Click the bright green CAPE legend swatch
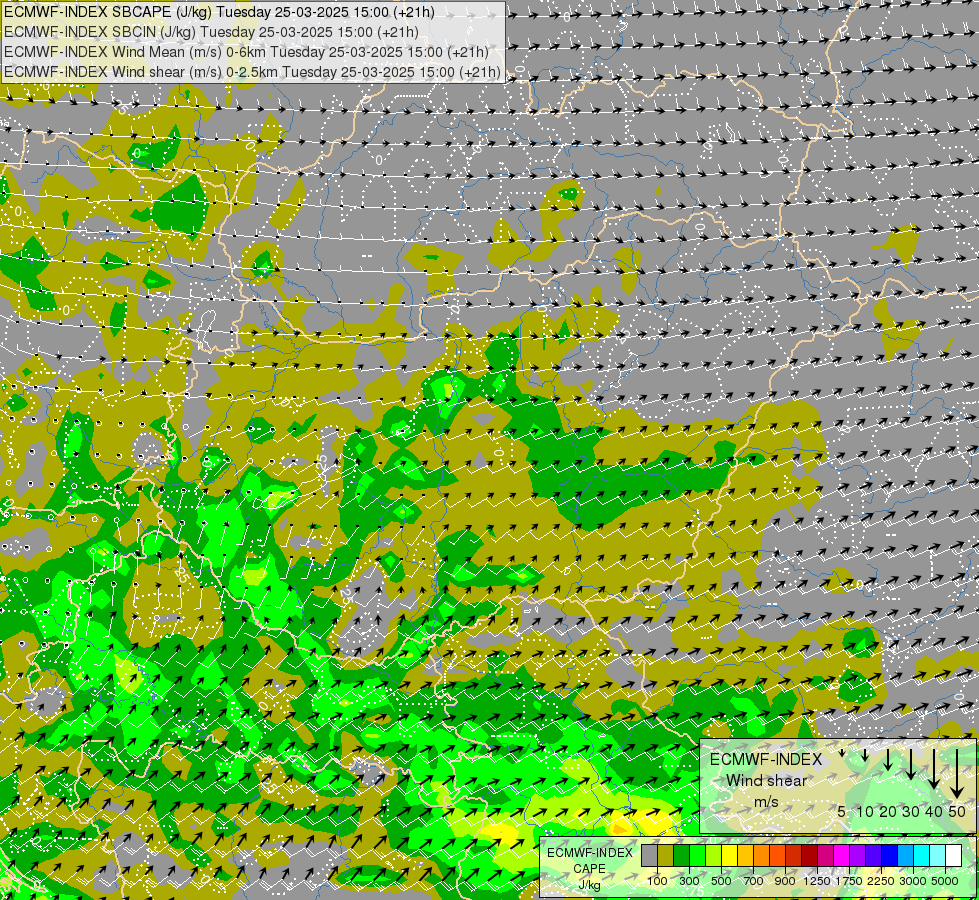Image resolution: width=979 pixels, height=900 pixels. click(x=697, y=855)
